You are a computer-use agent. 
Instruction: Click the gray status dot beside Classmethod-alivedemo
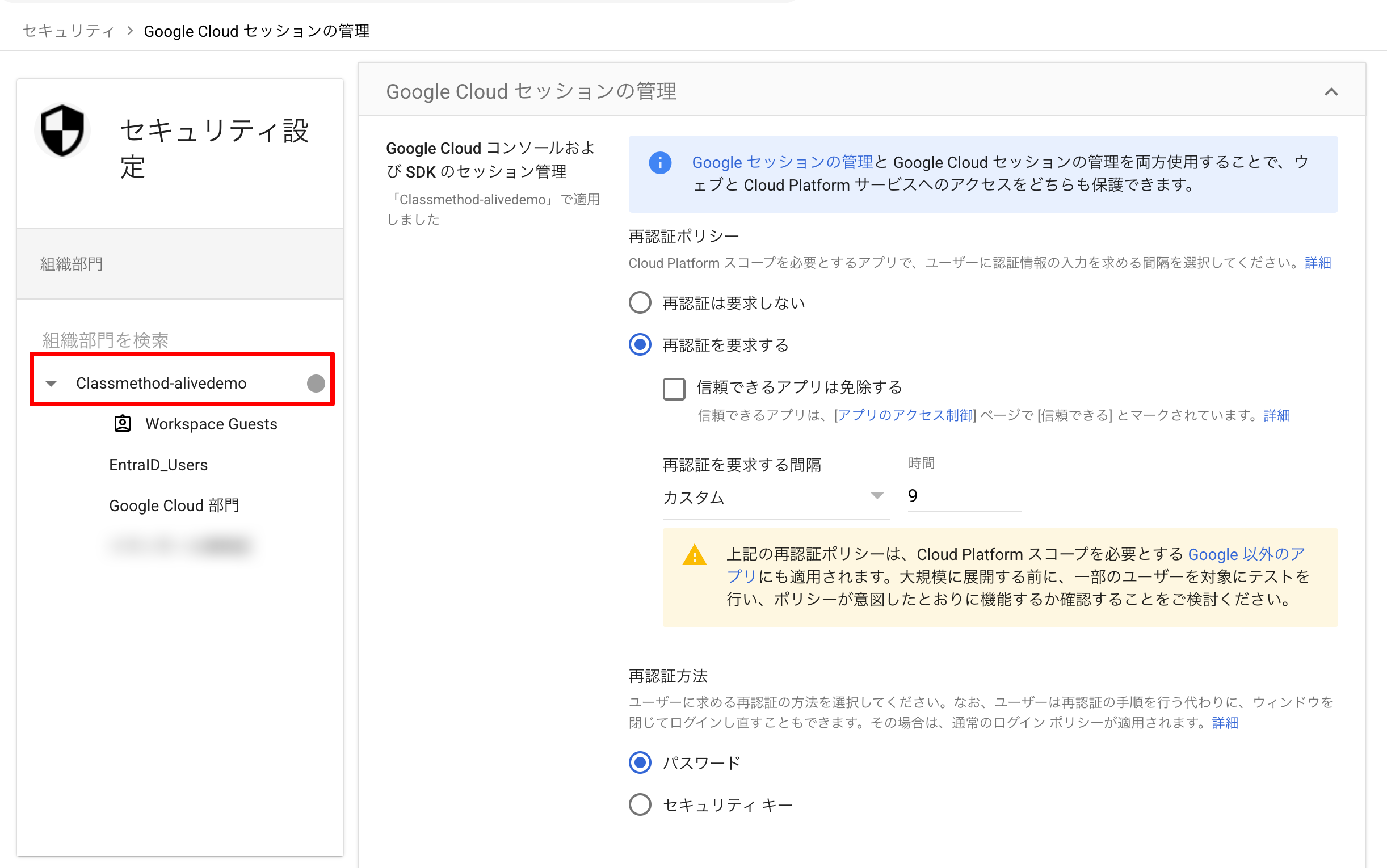point(316,383)
